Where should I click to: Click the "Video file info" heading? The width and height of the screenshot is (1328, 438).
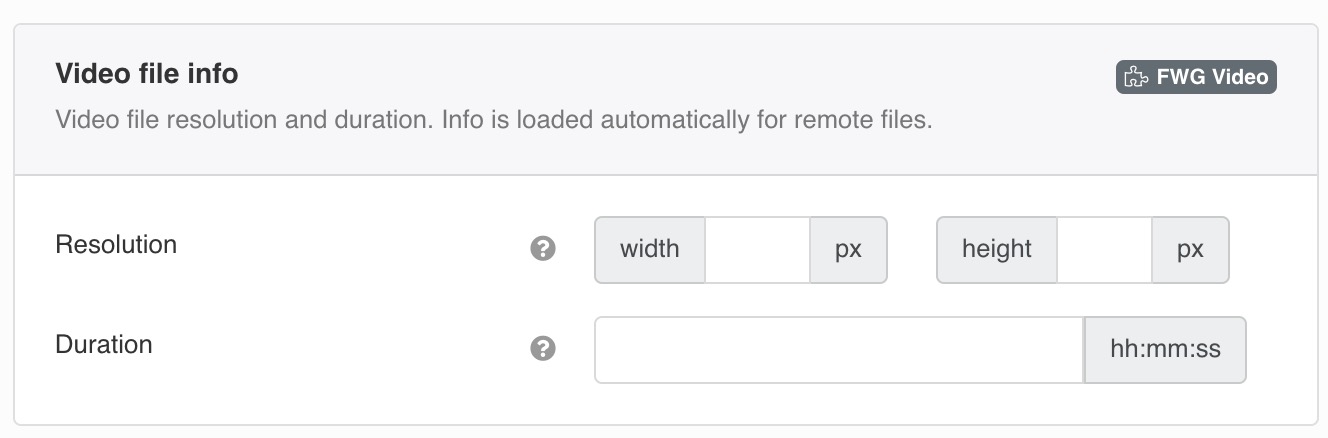tap(147, 74)
